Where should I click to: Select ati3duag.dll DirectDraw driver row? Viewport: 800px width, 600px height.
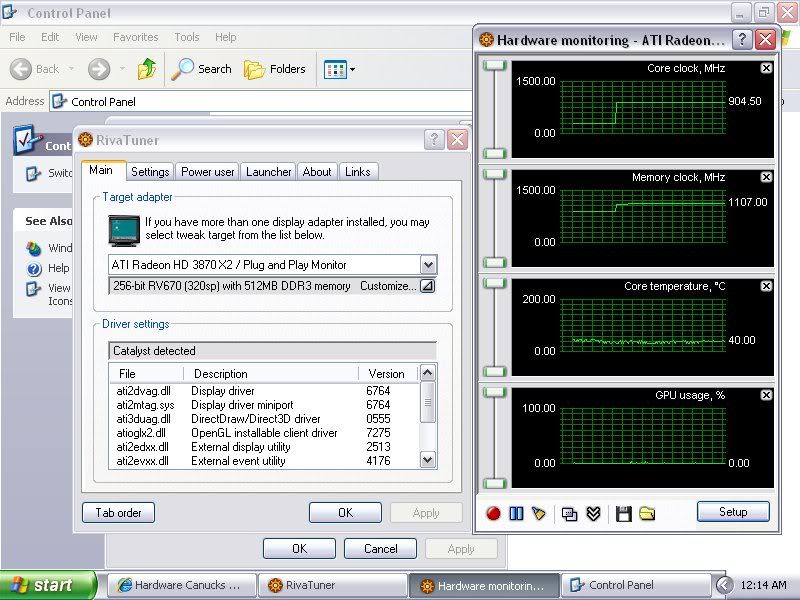264,419
